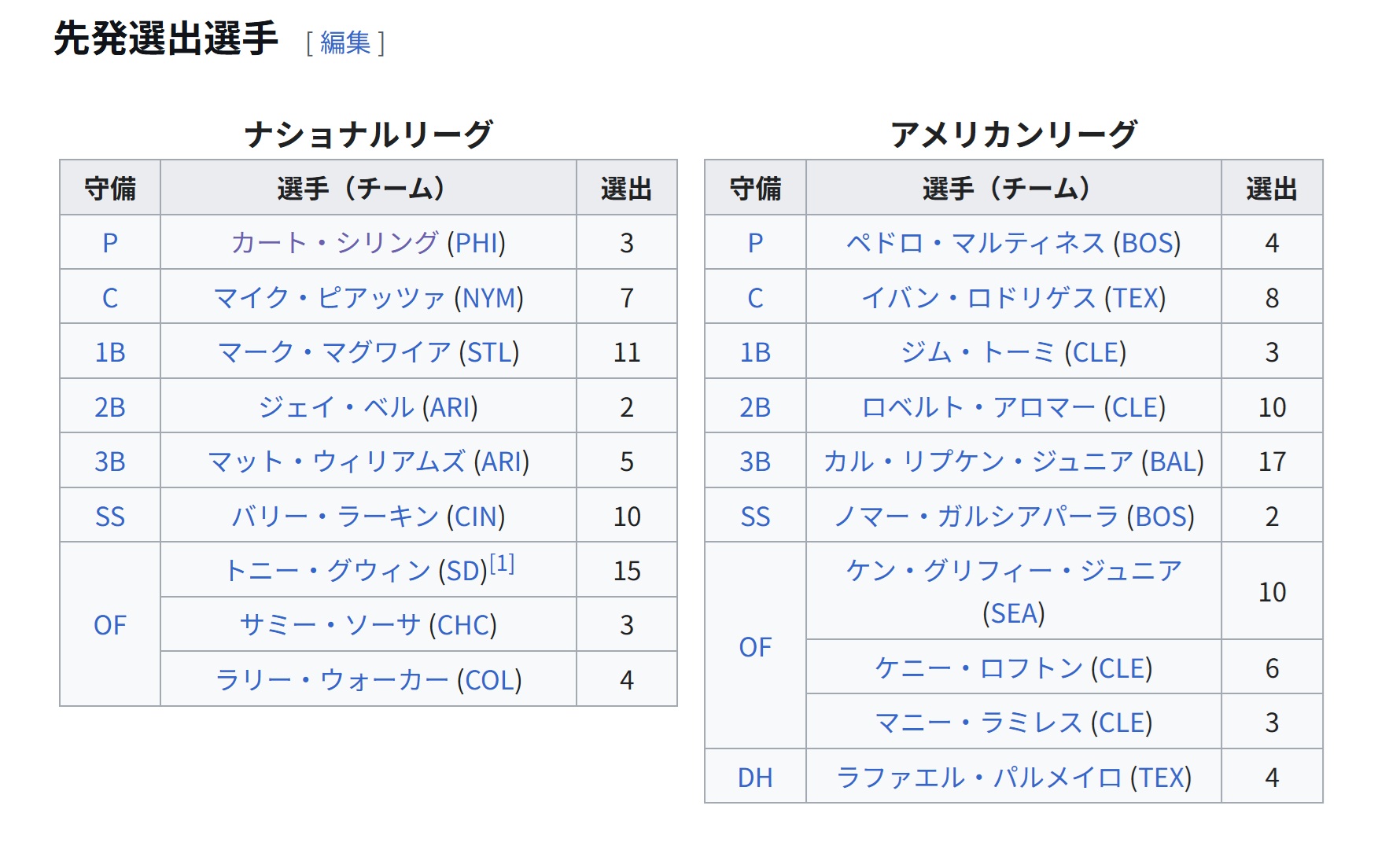Screen dimensions: 1389x868
Task: Open マニー・ラミレス player page
Action: [978, 723]
